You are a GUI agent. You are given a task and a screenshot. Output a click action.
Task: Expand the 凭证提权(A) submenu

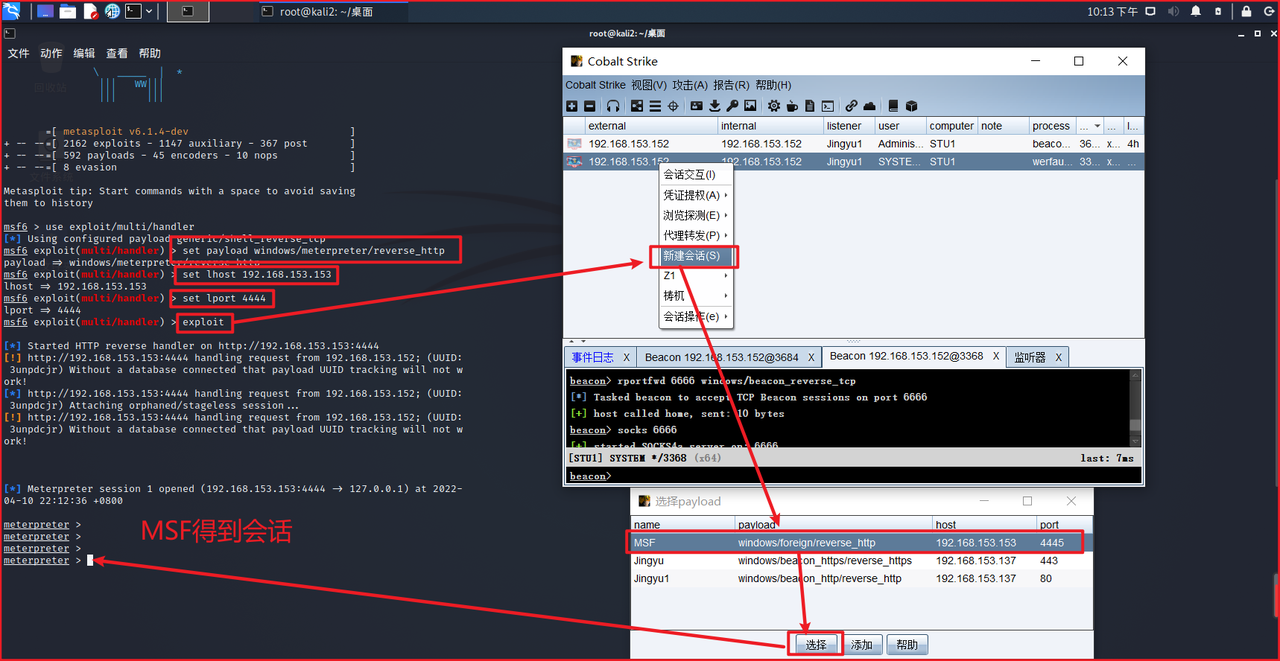point(696,195)
